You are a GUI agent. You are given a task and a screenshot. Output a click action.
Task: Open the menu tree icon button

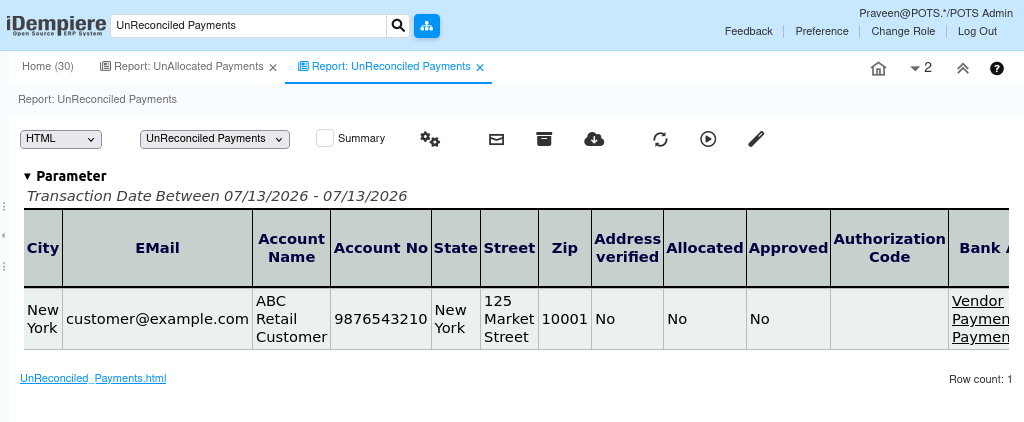click(x=427, y=26)
